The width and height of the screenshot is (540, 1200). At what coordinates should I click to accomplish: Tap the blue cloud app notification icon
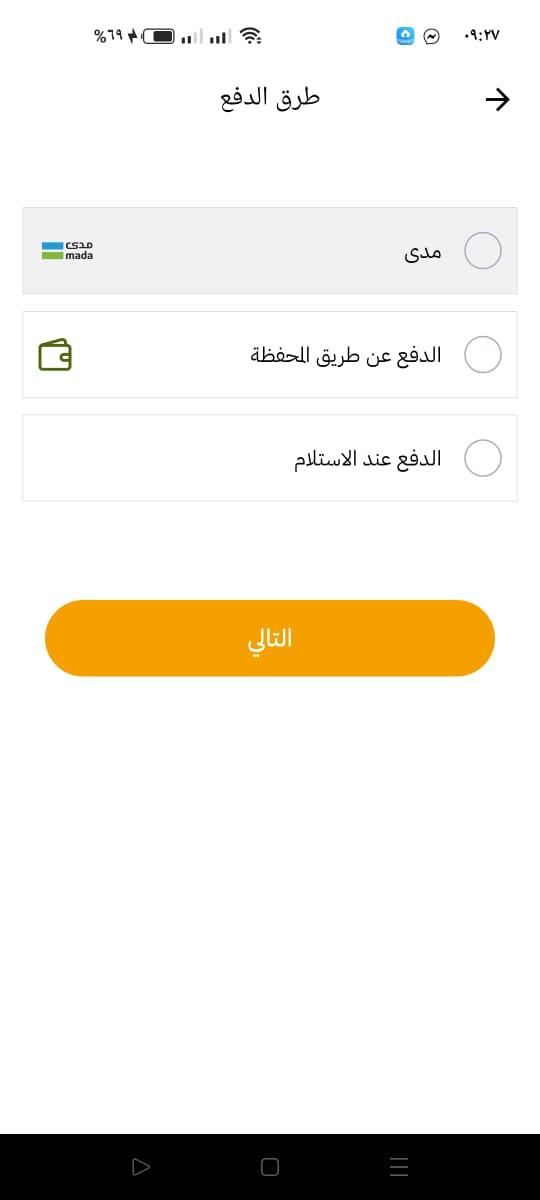[405, 36]
